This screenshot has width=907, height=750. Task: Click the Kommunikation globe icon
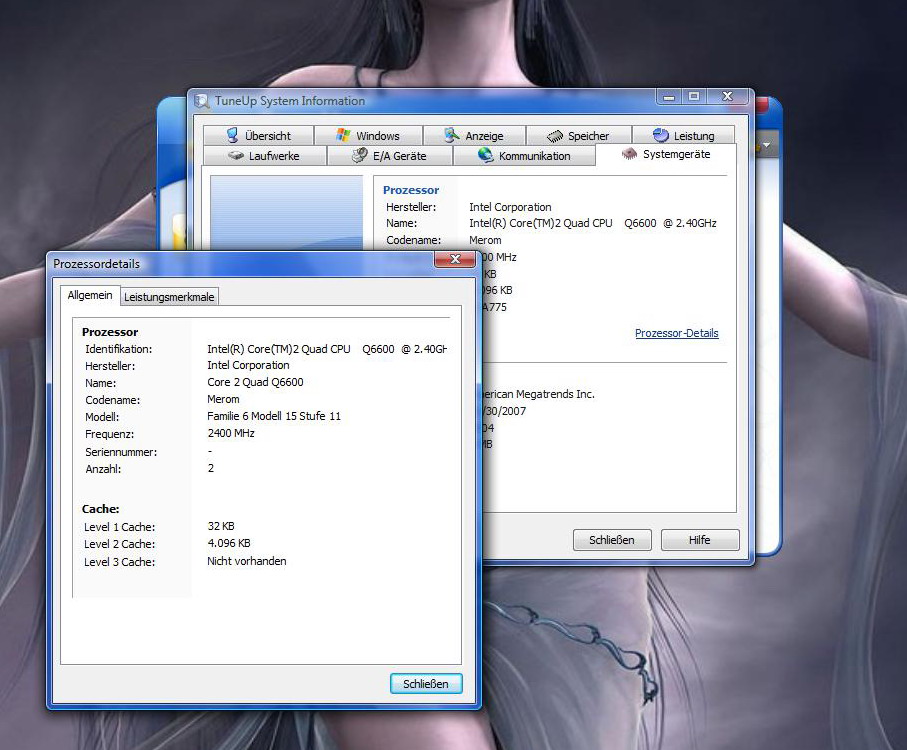(485, 155)
